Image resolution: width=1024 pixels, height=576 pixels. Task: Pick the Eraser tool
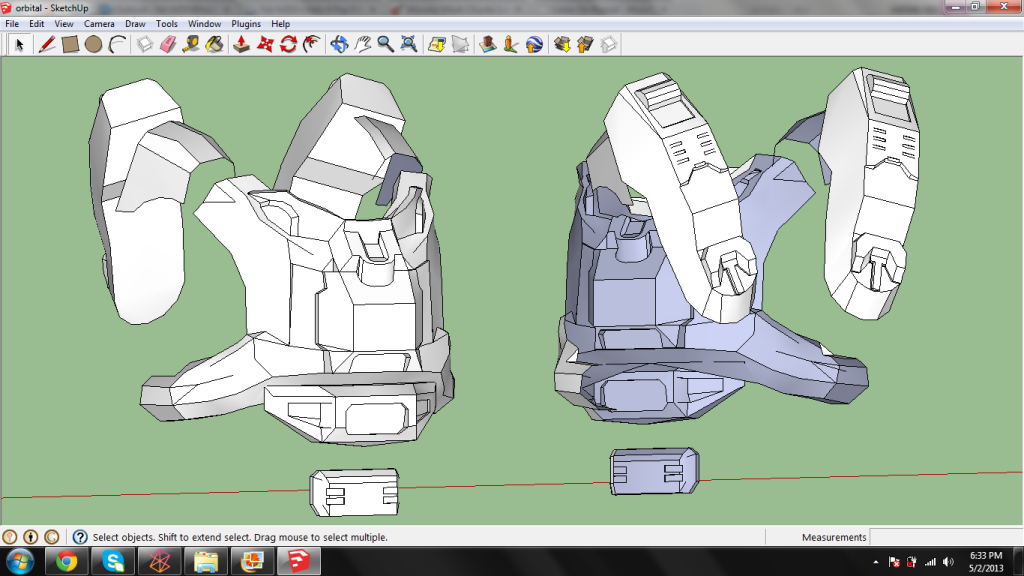tap(167, 44)
